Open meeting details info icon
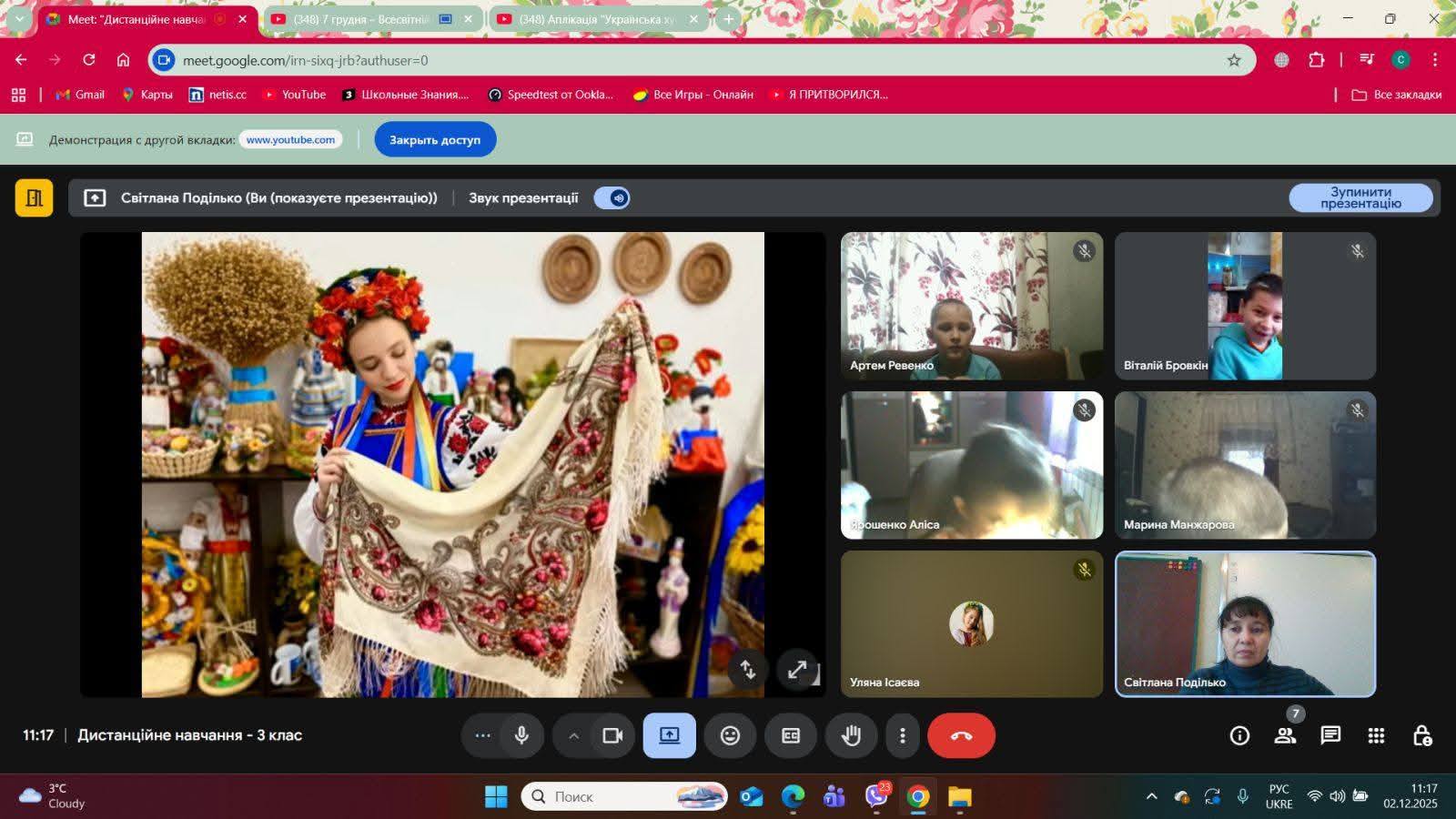Screen dimensions: 1456x819 1239,735
